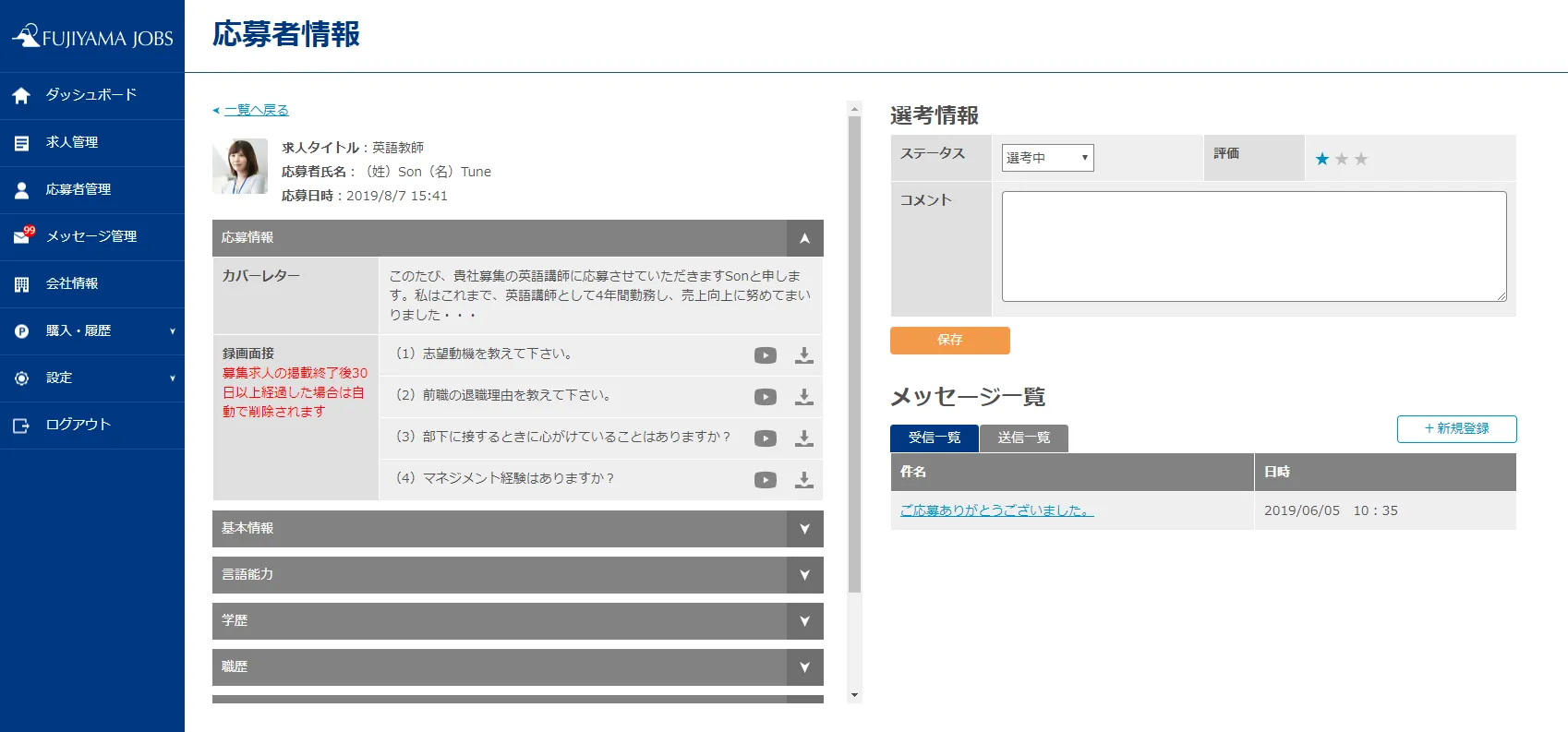The image size is (1568, 732).
Task: Set rating to two stars
Action: point(1342,159)
